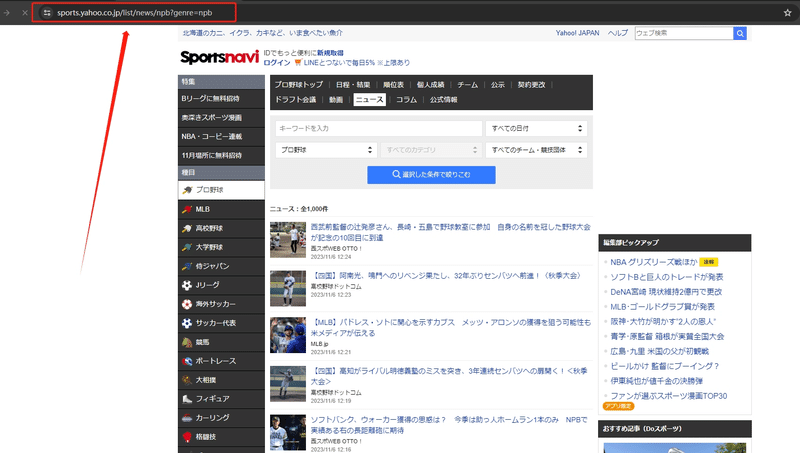The image size is (800, 453).
Task: Select 個人成績 nav tab
Action: [430, 85]
